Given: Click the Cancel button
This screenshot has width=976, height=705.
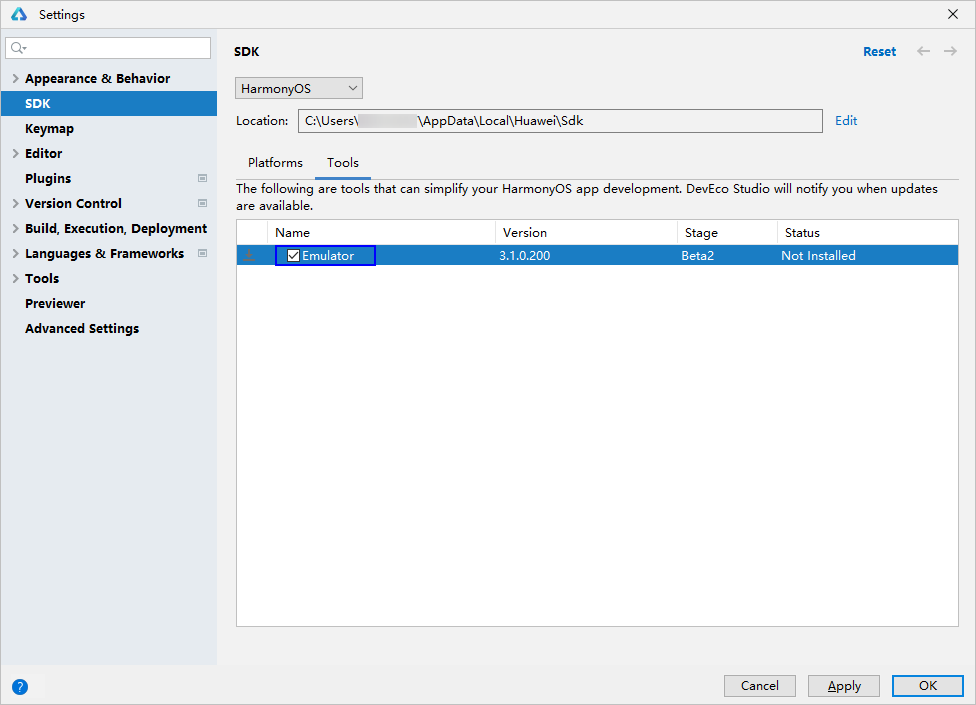Looking at the screenshot, I should pos(759,686).
